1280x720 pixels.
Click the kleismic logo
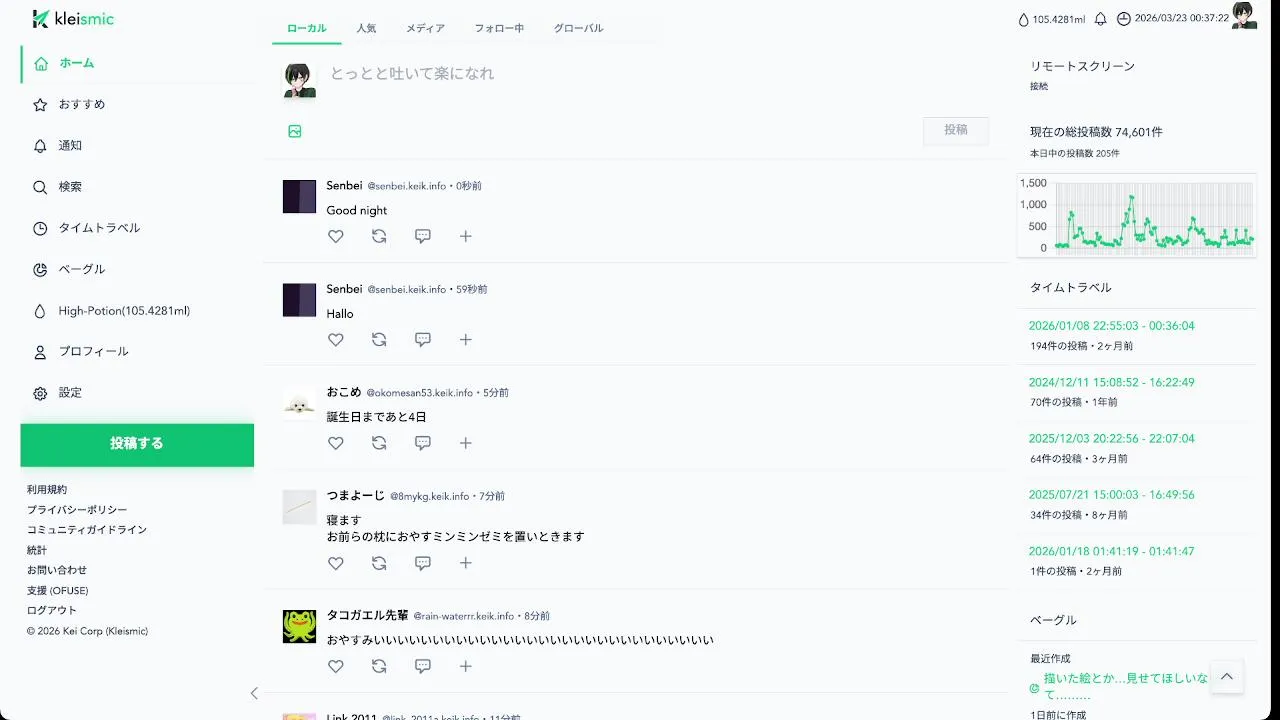(73, 19)
